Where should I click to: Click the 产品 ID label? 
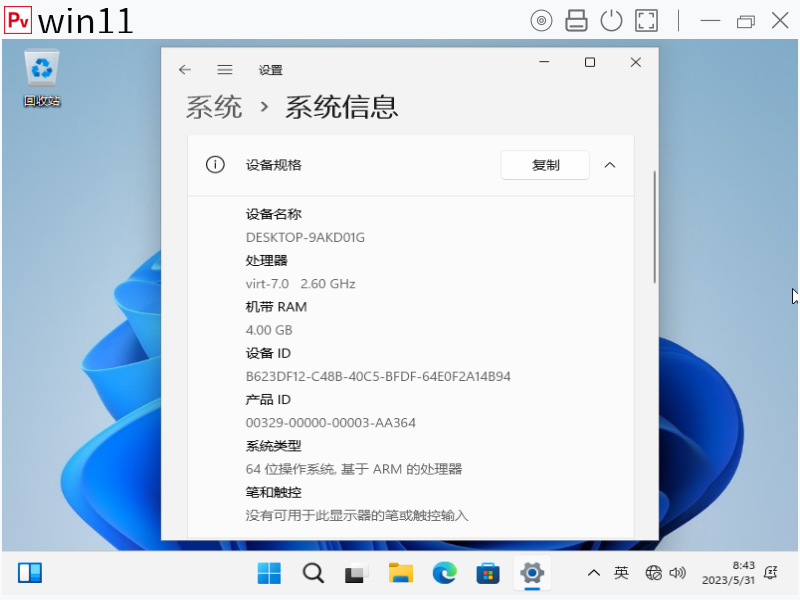coord(268,399)
